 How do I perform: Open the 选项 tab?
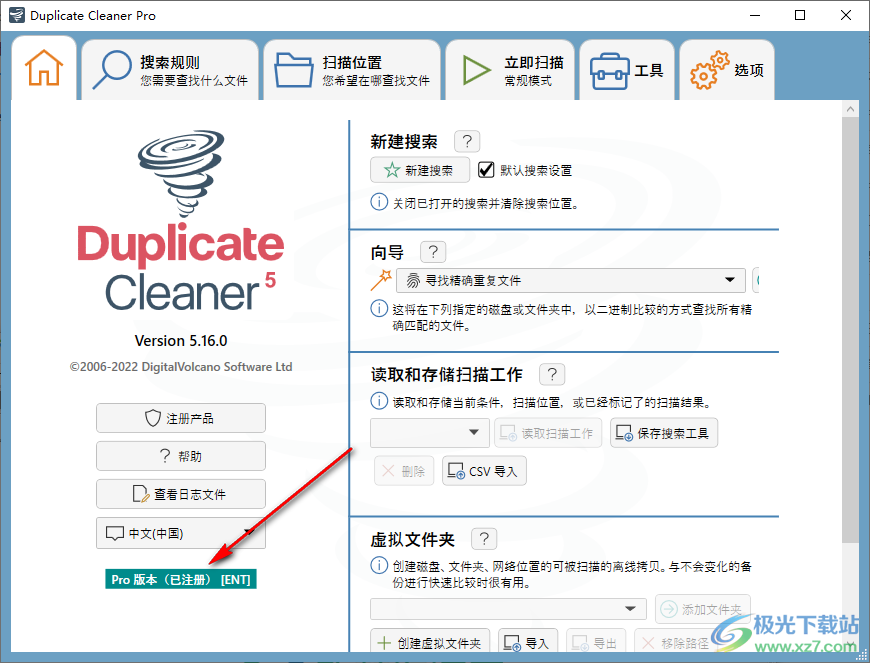coord(727,70)
